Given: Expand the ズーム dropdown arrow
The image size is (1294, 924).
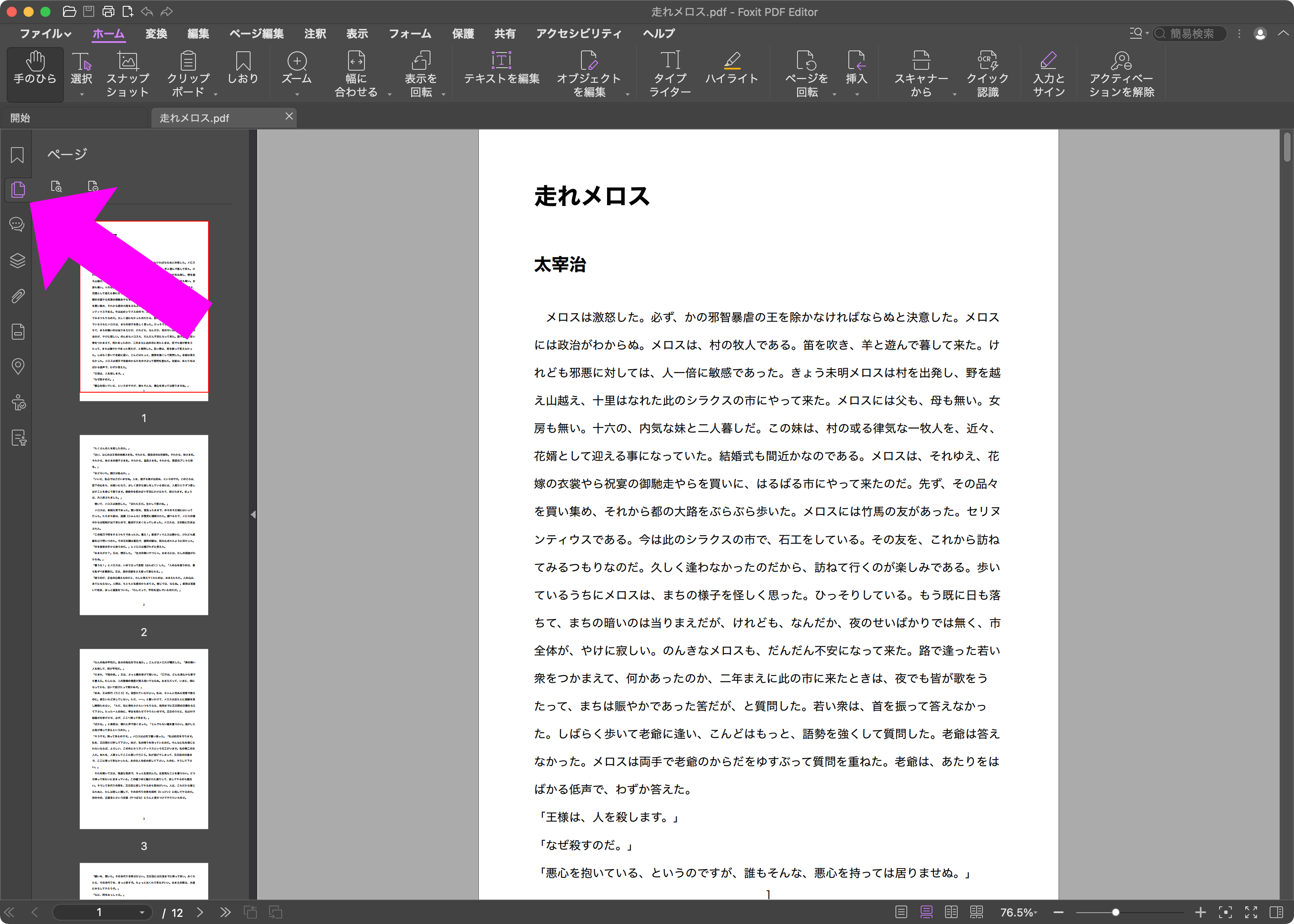Looking at the screenshot, I should pos(296,95).
